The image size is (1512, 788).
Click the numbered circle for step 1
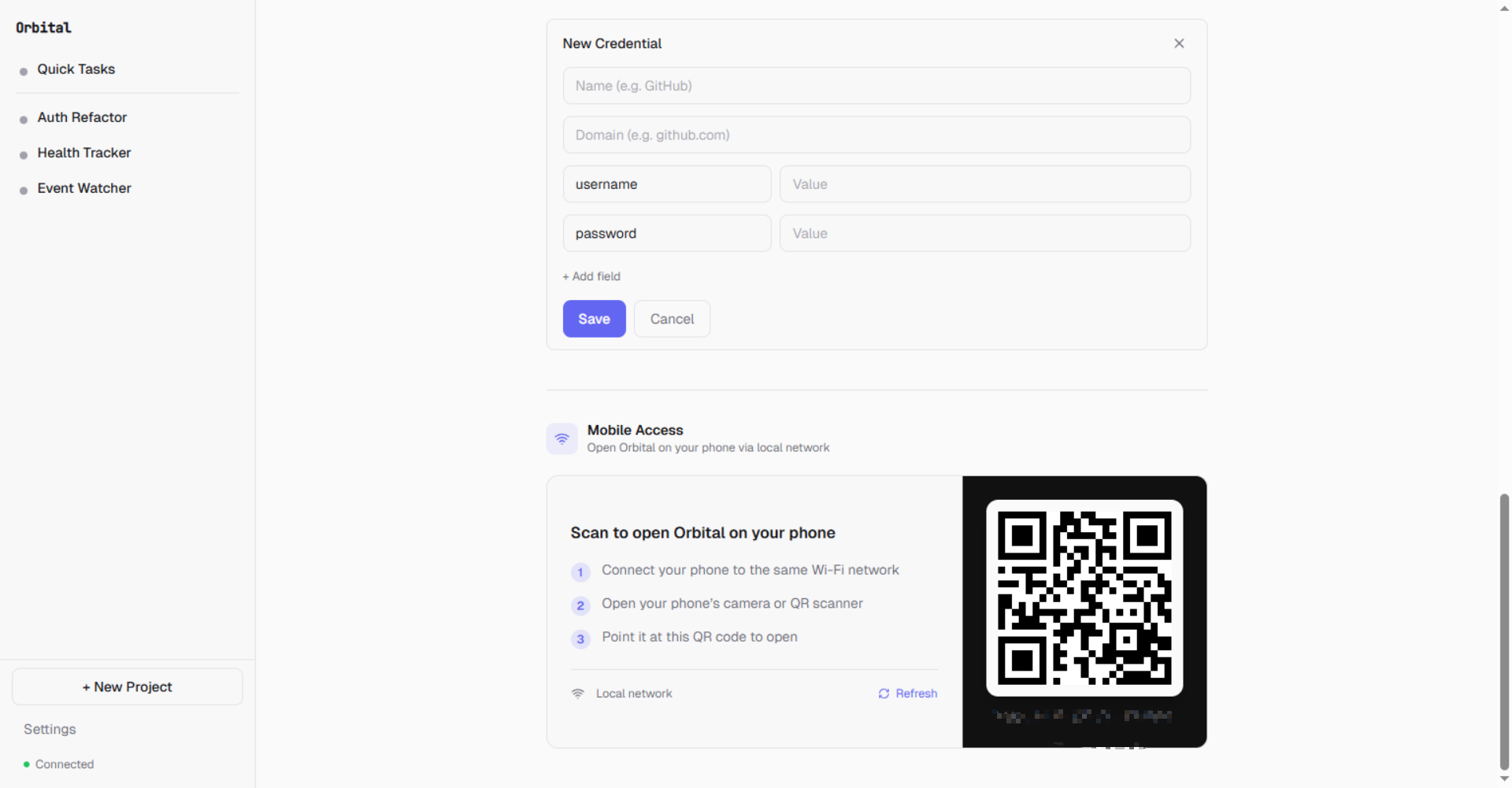point(580,572)
